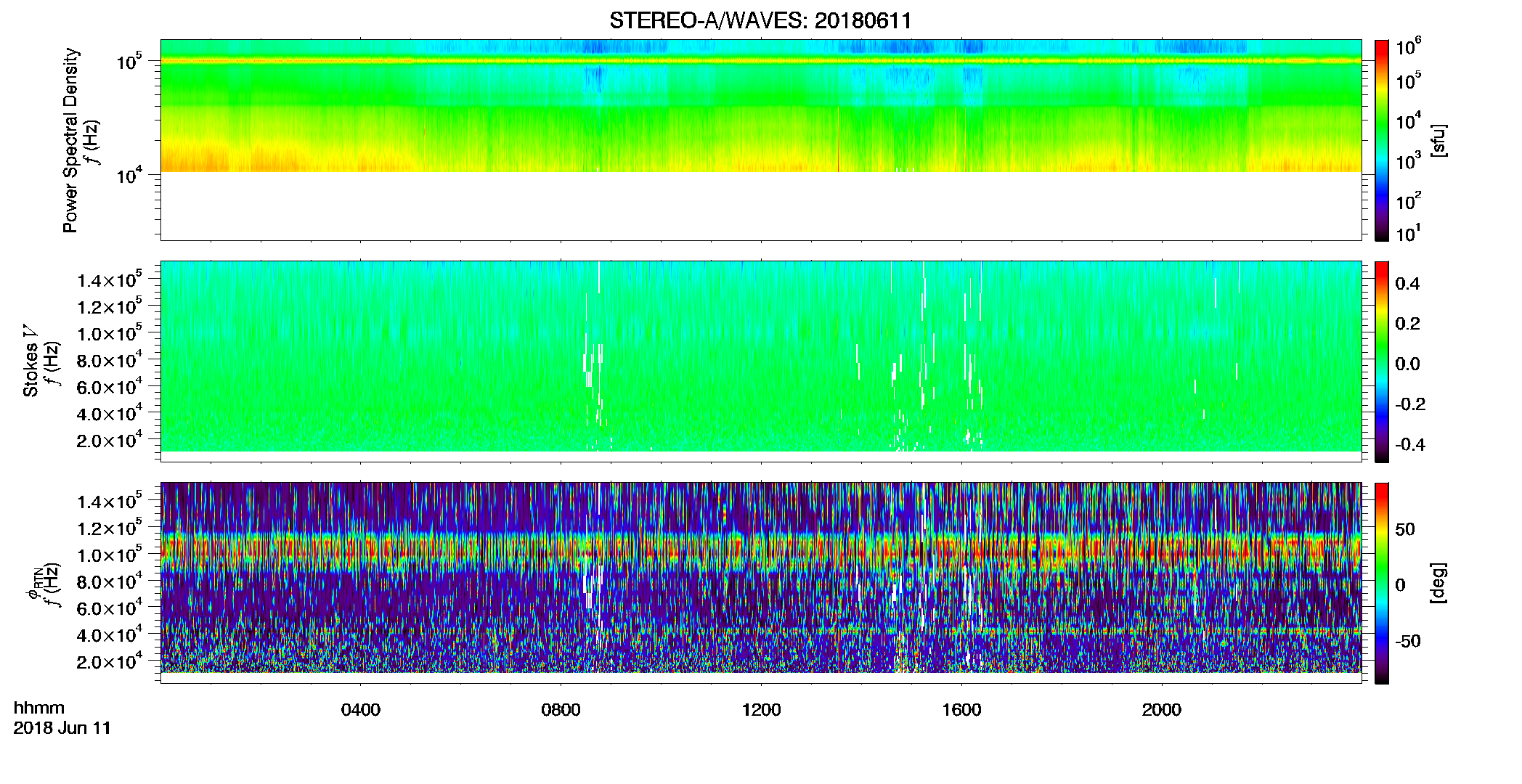
Task: Click 2.0×10^4 tick in φRTN panel
Action: coord(109,662)
